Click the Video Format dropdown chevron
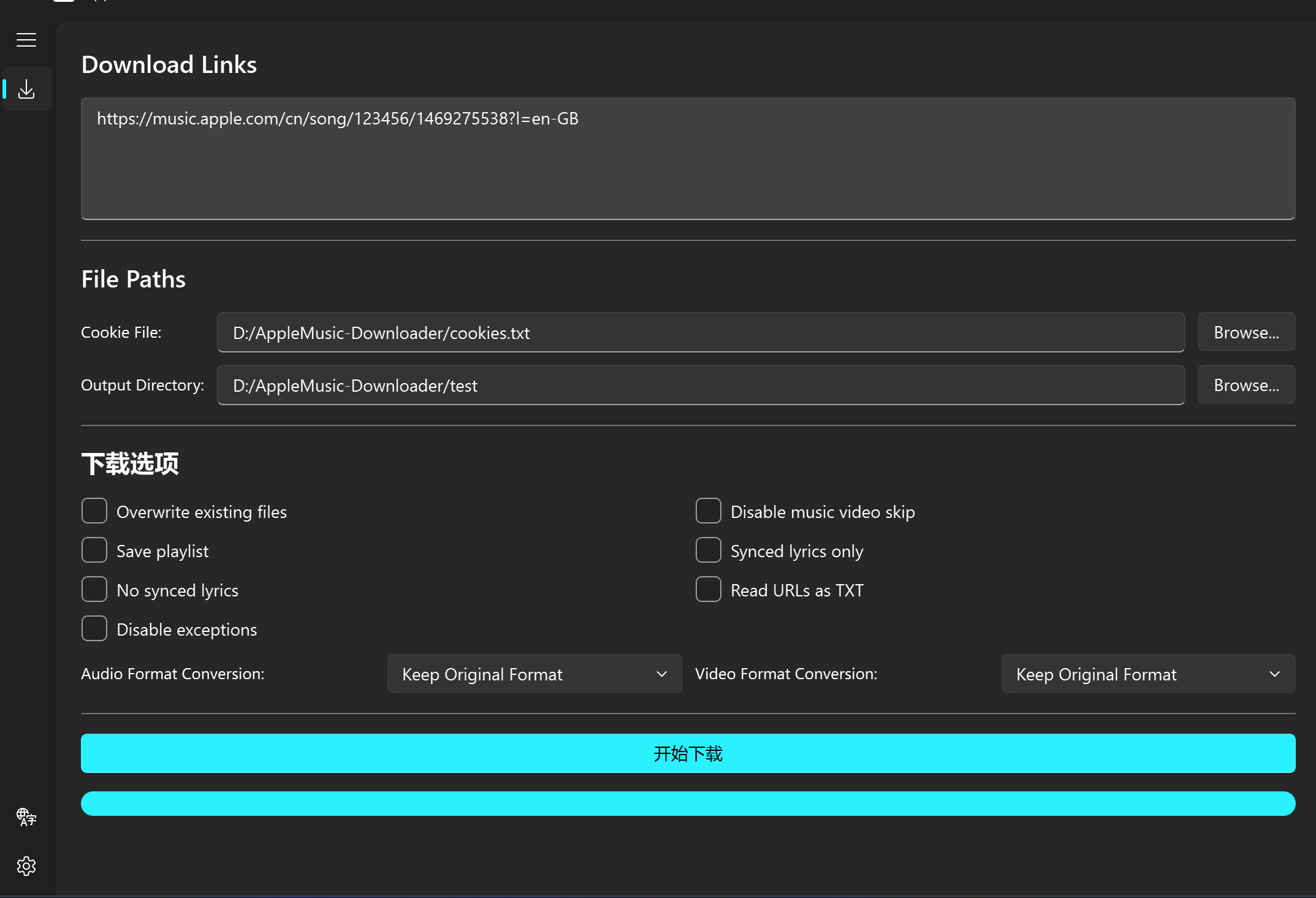 pyautogui.click(x=1274, y=674)
